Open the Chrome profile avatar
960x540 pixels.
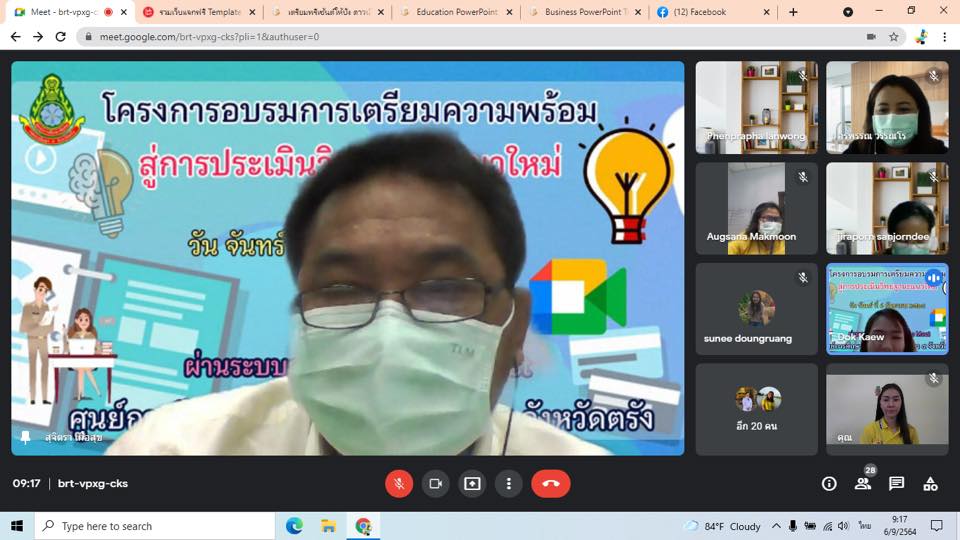pyautogui.click(x=921, y=37)
